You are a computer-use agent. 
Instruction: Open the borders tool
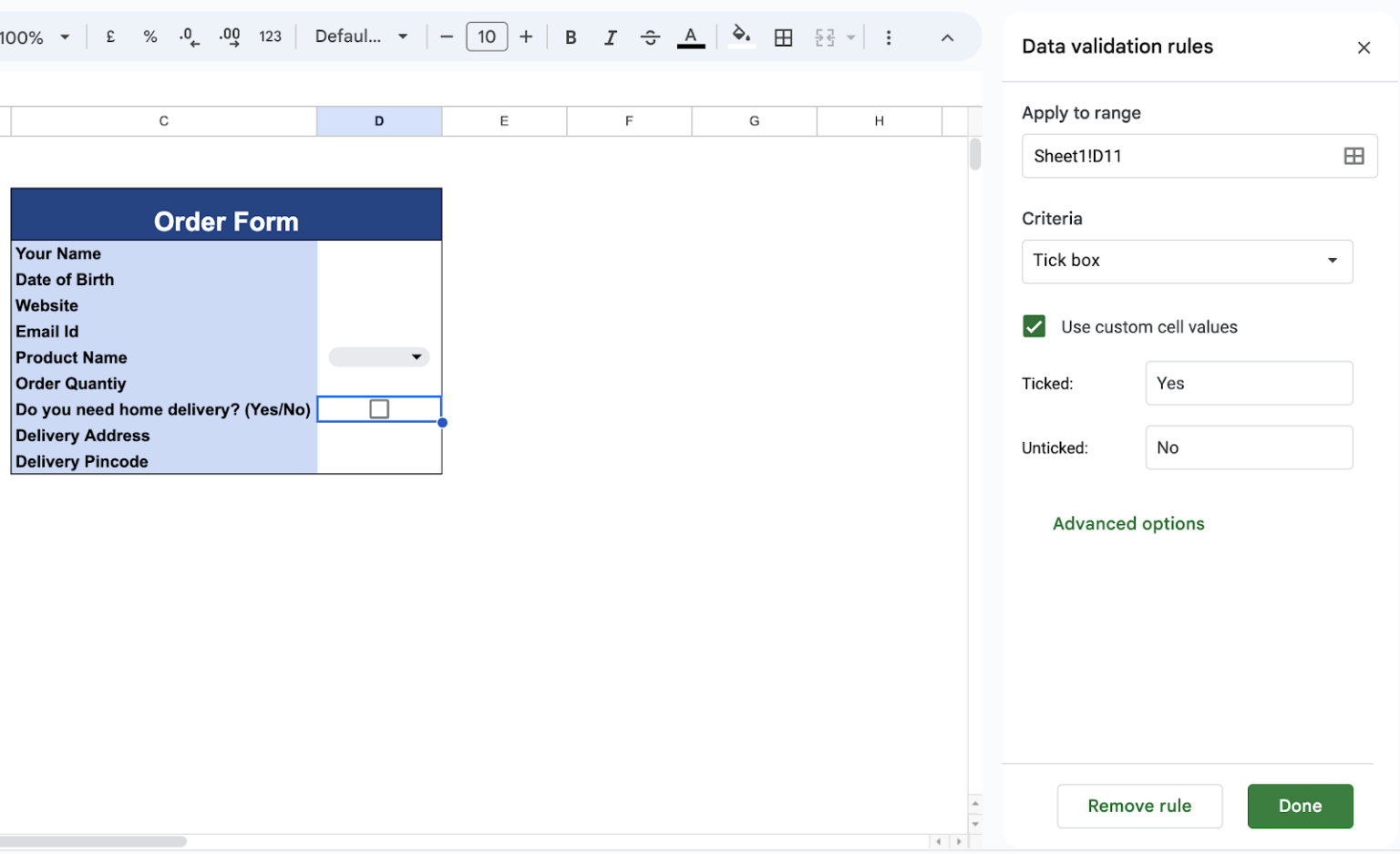[x=783, y=36]
